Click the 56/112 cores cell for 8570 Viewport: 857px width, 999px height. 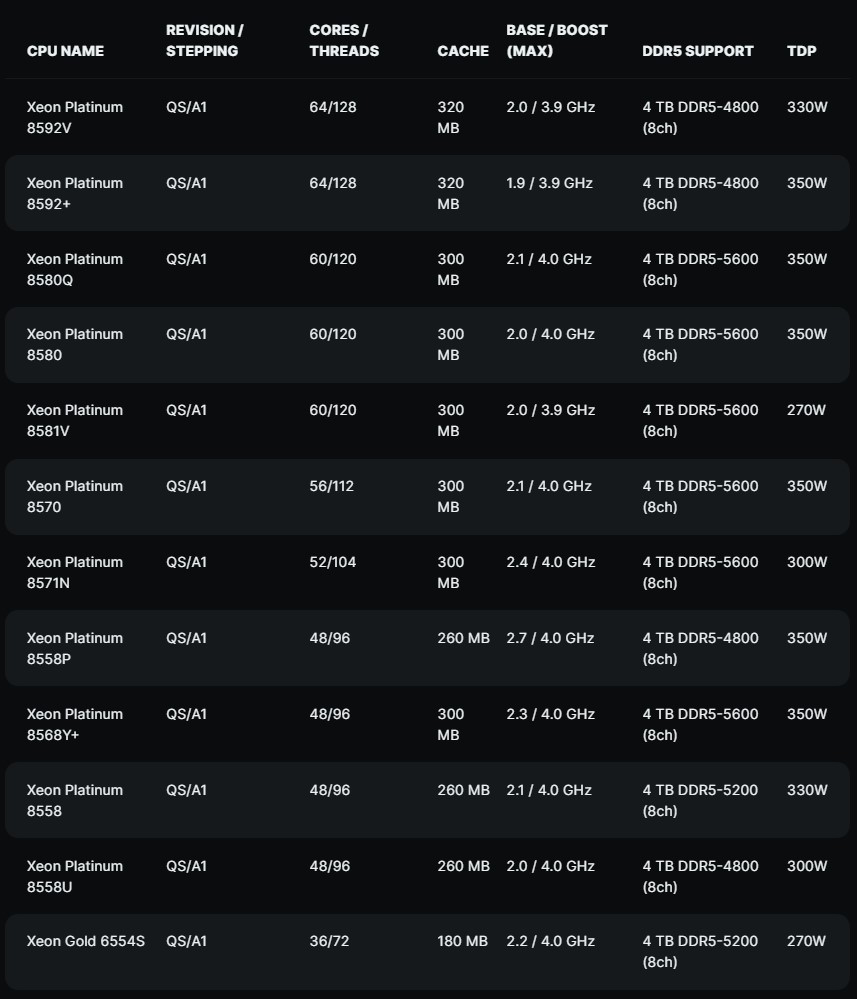coord(331,486)
